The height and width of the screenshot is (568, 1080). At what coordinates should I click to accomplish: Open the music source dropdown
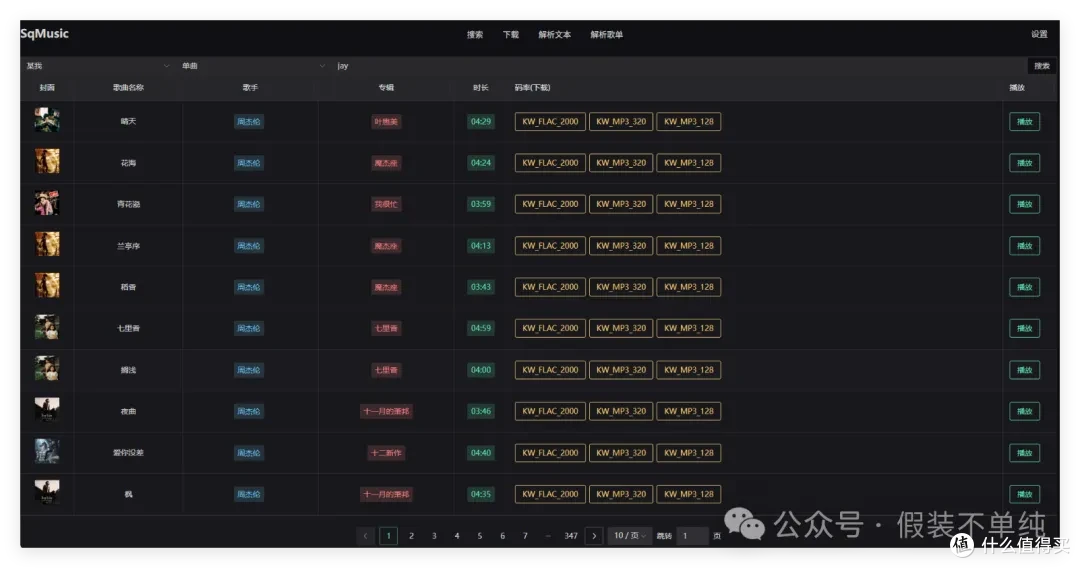(x=97, y=66)
